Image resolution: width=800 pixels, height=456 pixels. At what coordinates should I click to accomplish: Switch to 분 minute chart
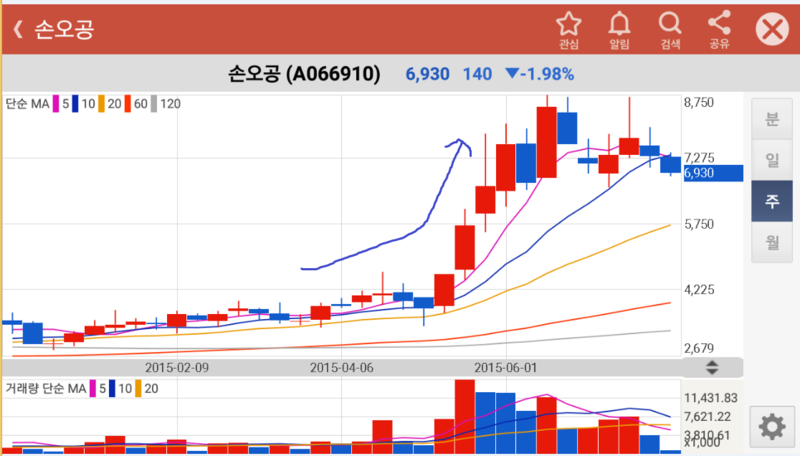pyautogui.click(x=771, y=119)
